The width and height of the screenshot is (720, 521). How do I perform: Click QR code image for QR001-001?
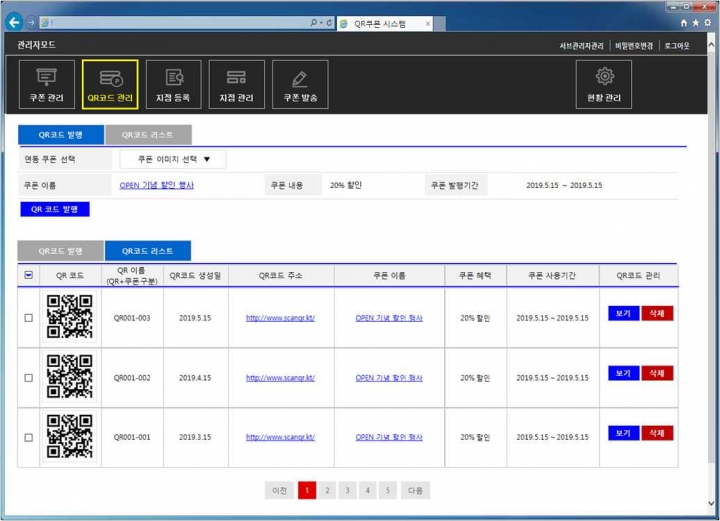pos(70,437)
